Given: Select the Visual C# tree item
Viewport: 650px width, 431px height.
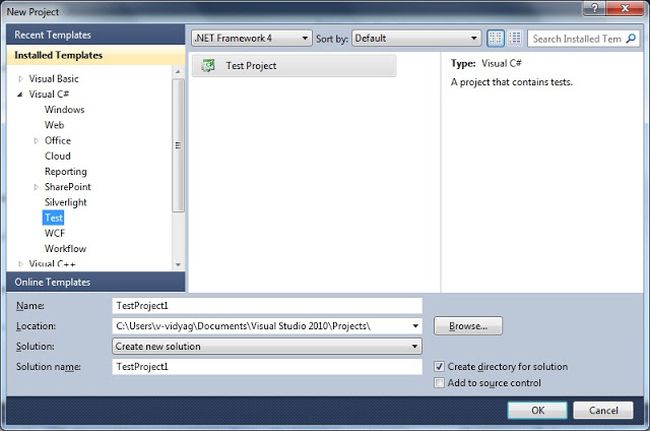Looking at the screenshot, I should coord(49,94).
